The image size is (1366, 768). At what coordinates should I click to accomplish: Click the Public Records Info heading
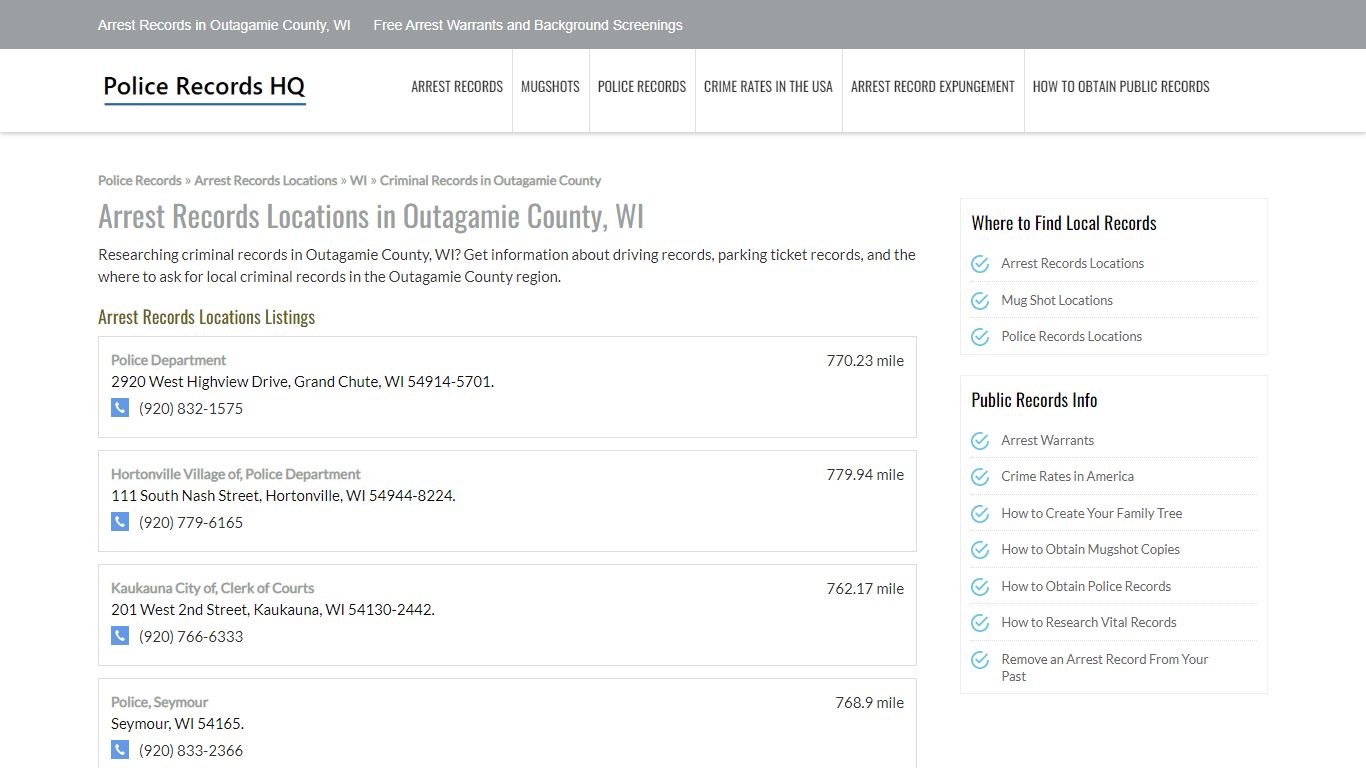(1034, 400)
